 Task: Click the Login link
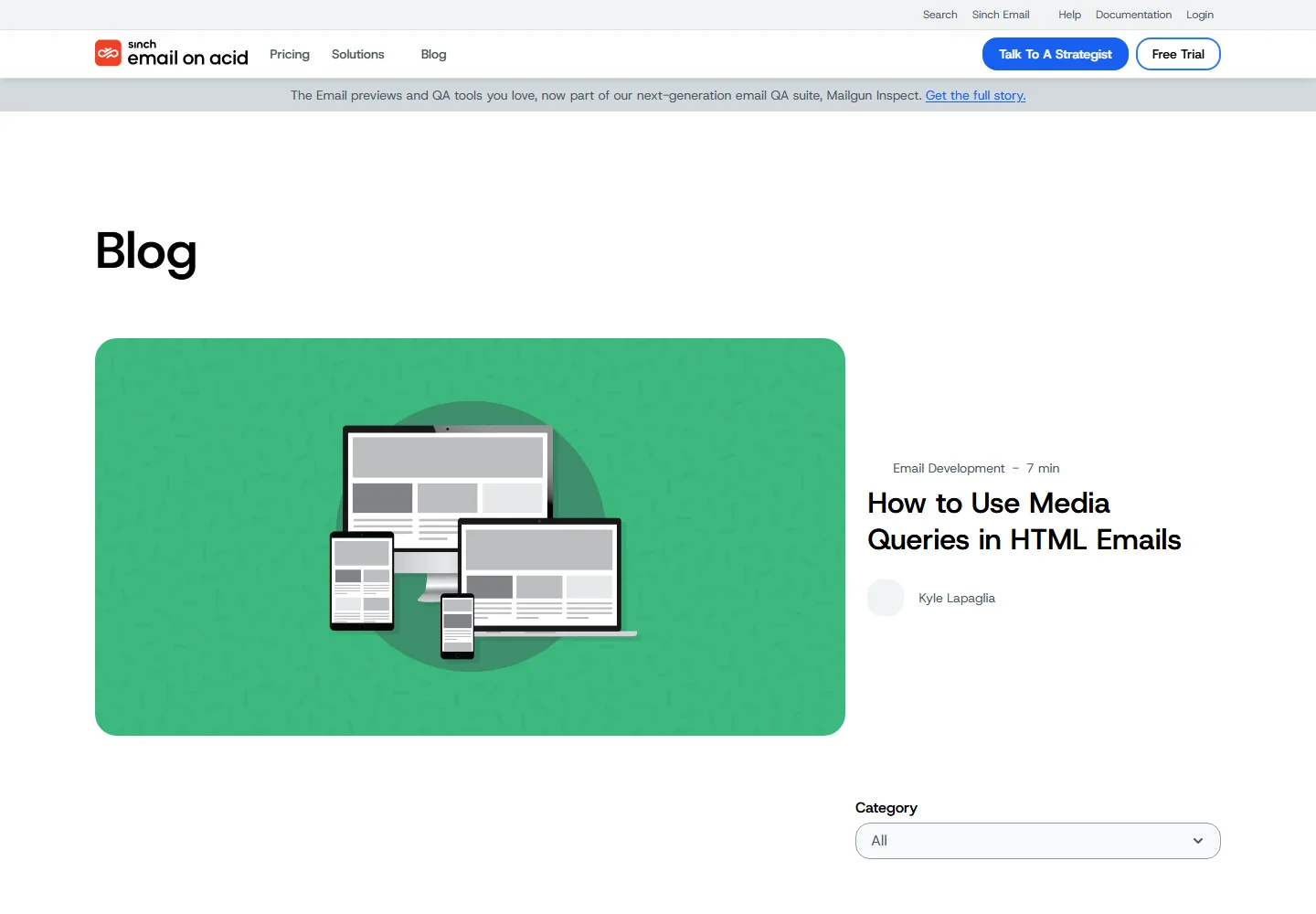[x=1200, y=15]
